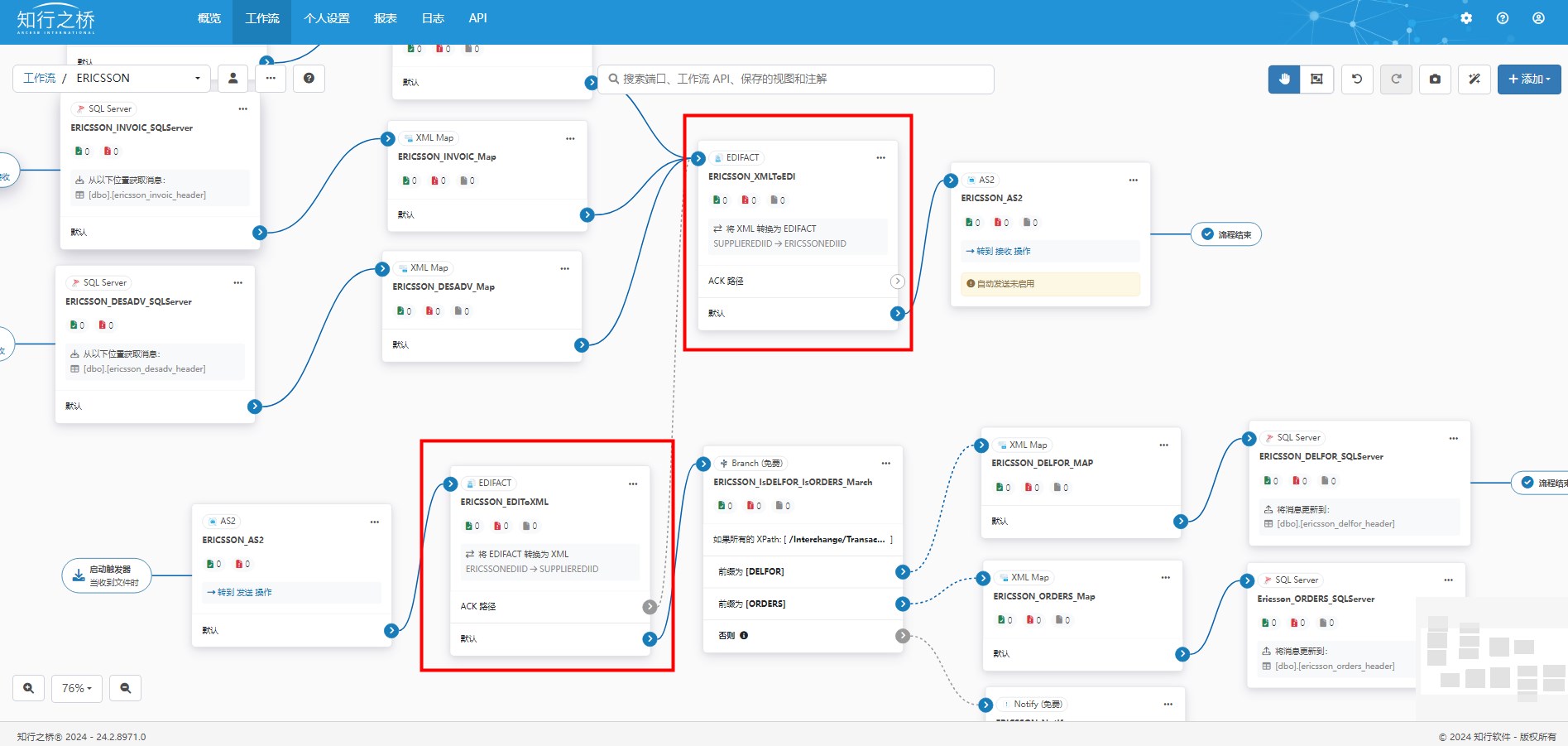Open the ERICSSON workspace dropdown

click(138, 78)
